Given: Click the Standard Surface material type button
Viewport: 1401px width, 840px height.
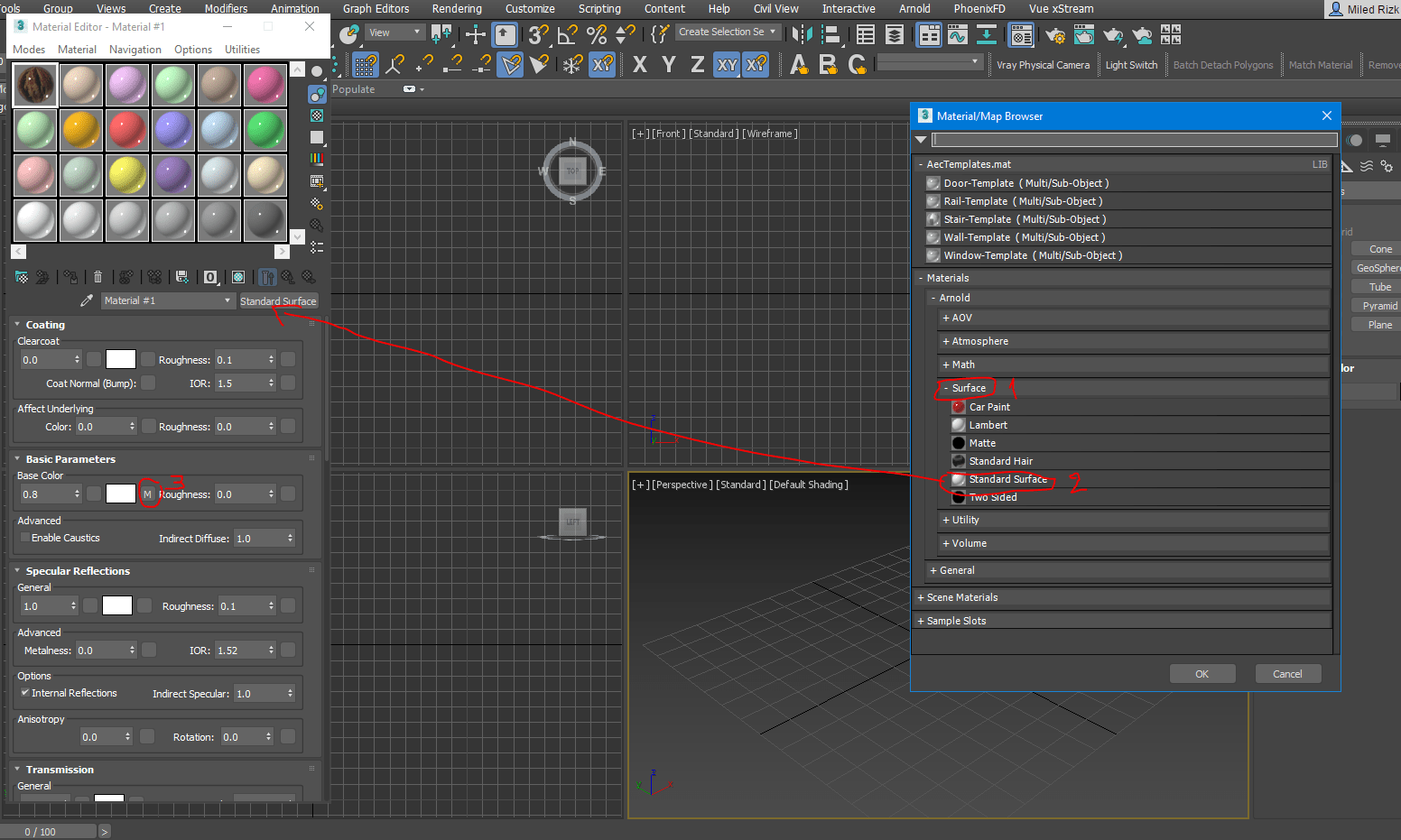Looking at the screenshot, I should pyautogui.click(x=278, y=301).
